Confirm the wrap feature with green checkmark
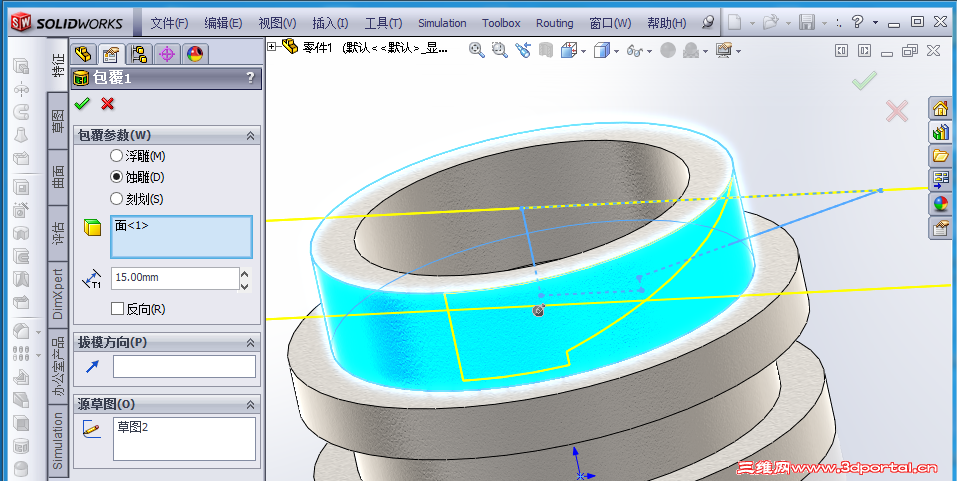957x481 pixels. click(82, 104)
